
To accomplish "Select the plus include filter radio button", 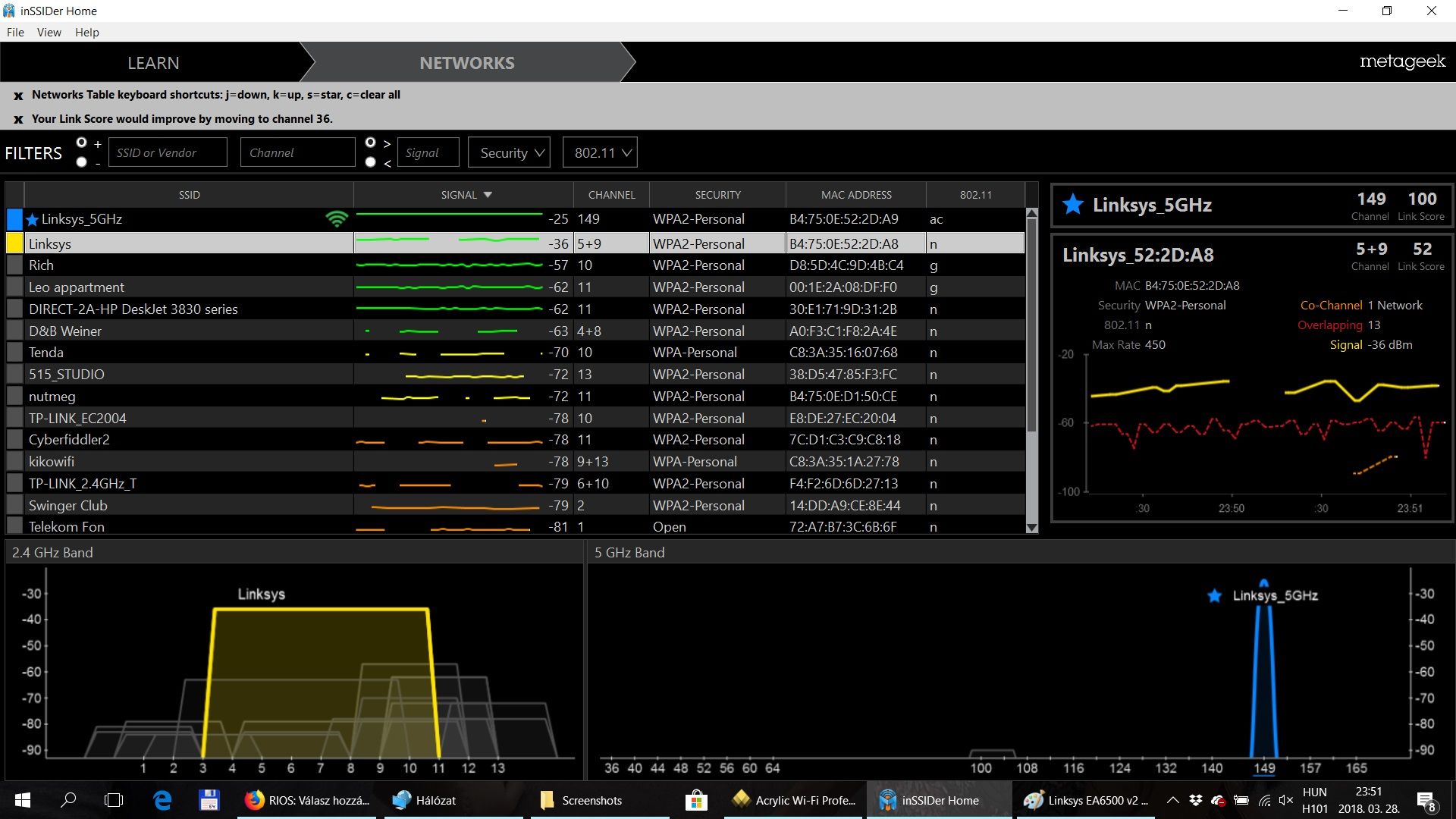I will point(82,143).
